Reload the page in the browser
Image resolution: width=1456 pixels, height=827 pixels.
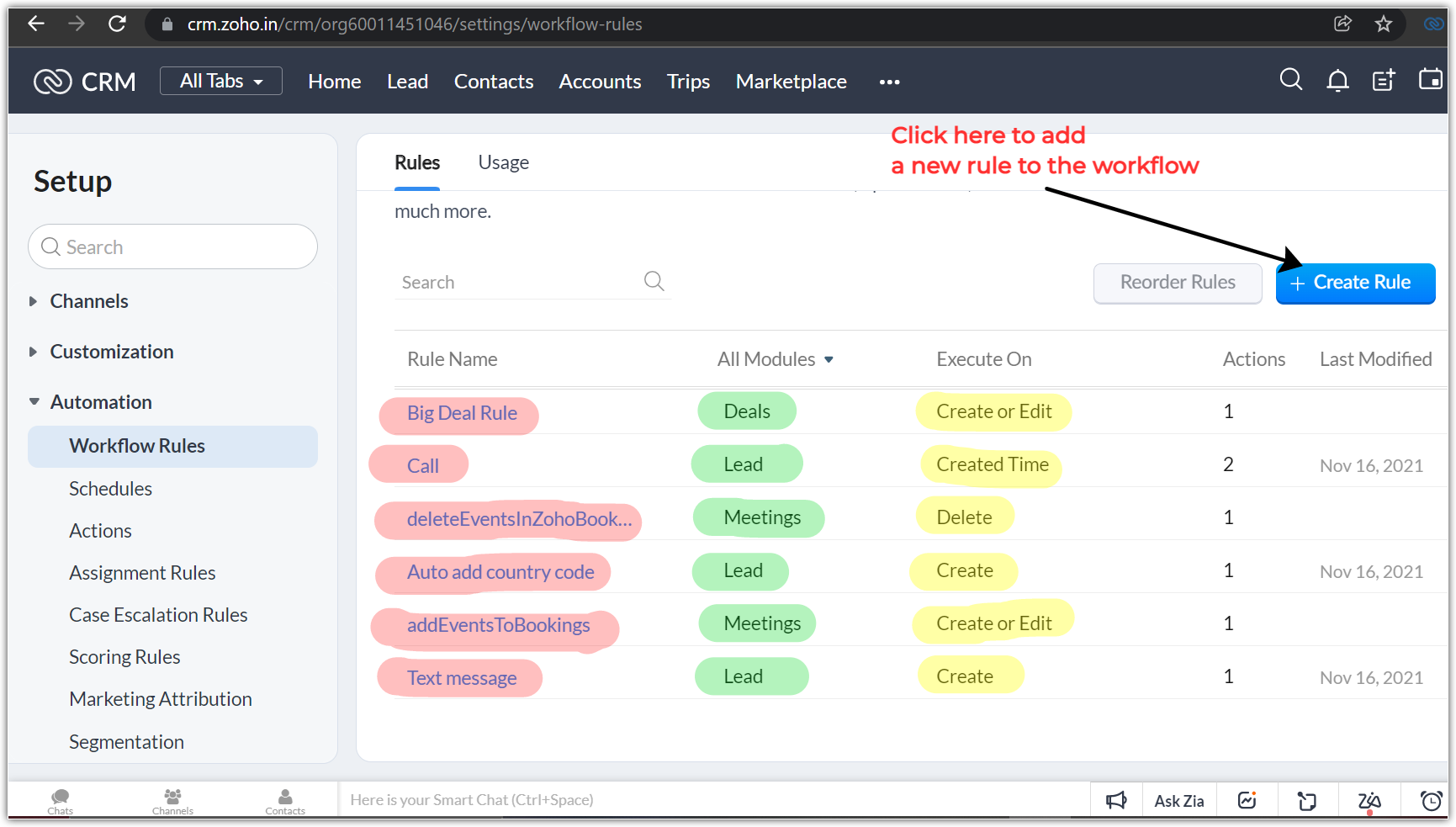click(x=117, y=24)
